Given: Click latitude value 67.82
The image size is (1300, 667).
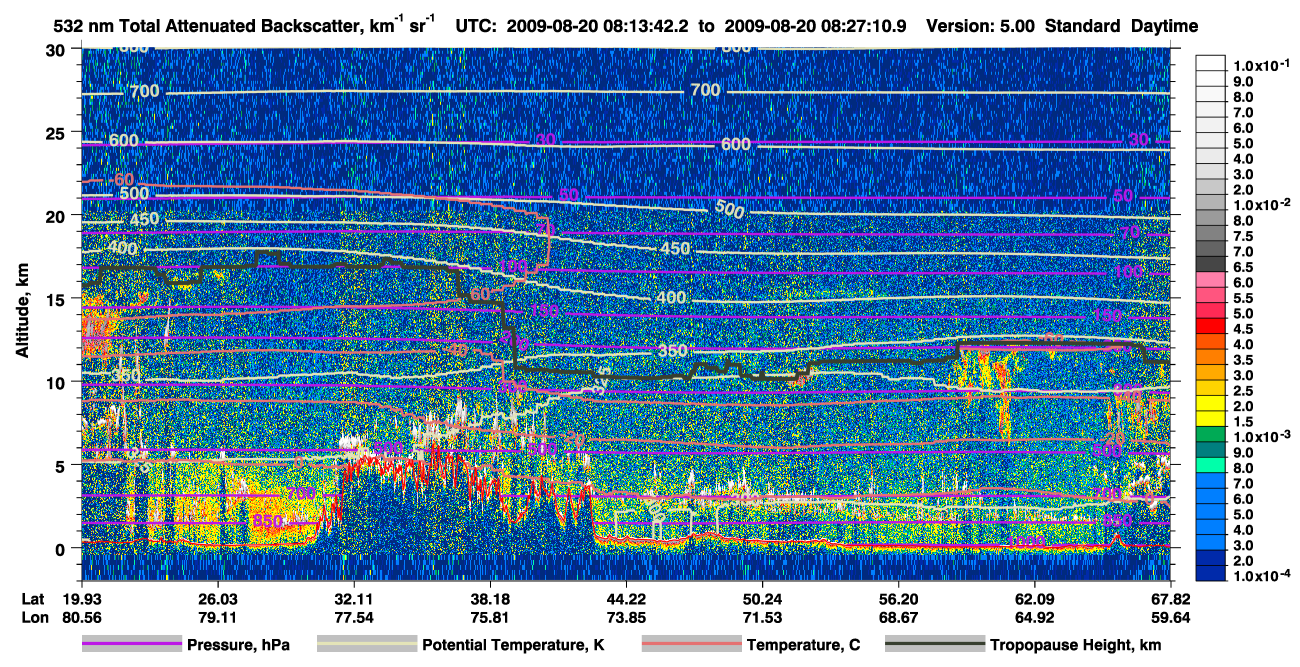Looking at the screenshot, I should point(1170,598).
